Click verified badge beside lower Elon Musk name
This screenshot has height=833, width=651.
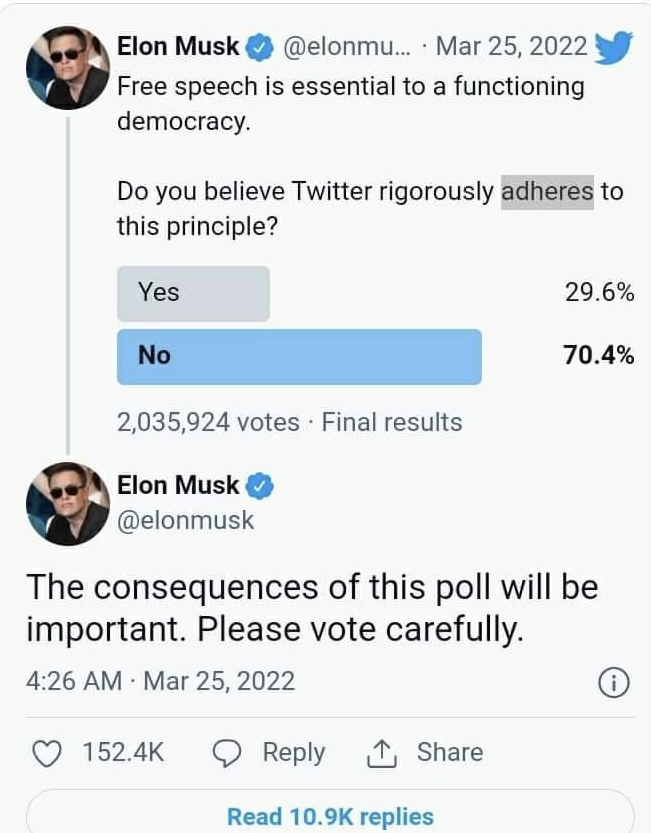(259, 486)
